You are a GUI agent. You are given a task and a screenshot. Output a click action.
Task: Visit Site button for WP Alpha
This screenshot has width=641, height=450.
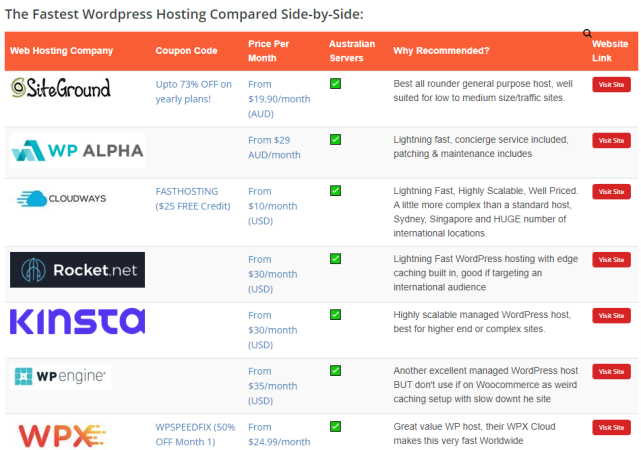tap(611, 140)
